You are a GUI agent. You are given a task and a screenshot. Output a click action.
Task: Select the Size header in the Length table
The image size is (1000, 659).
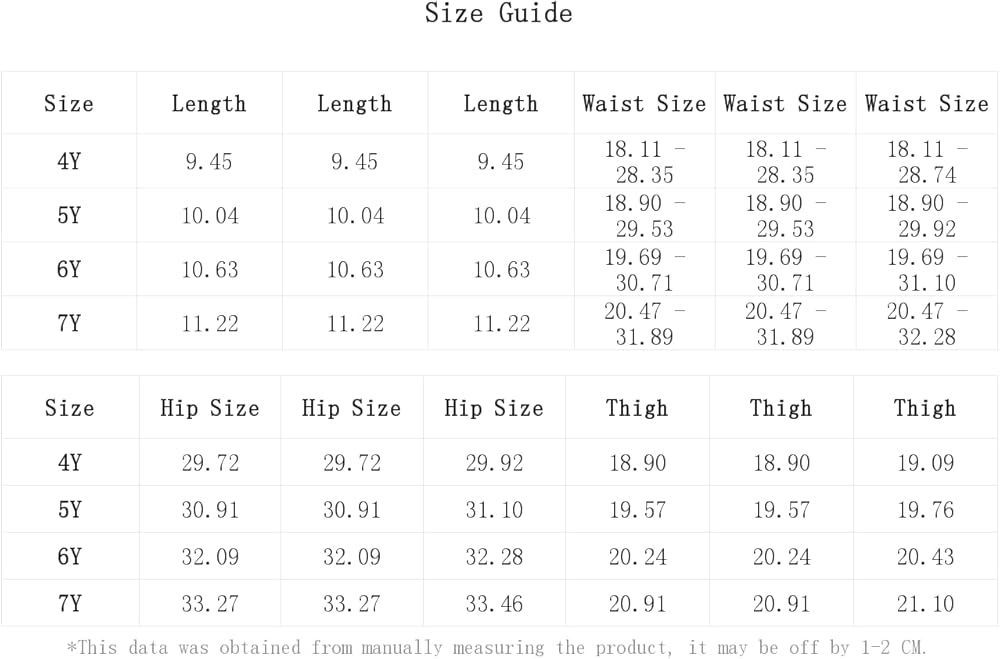pos(69,104)
